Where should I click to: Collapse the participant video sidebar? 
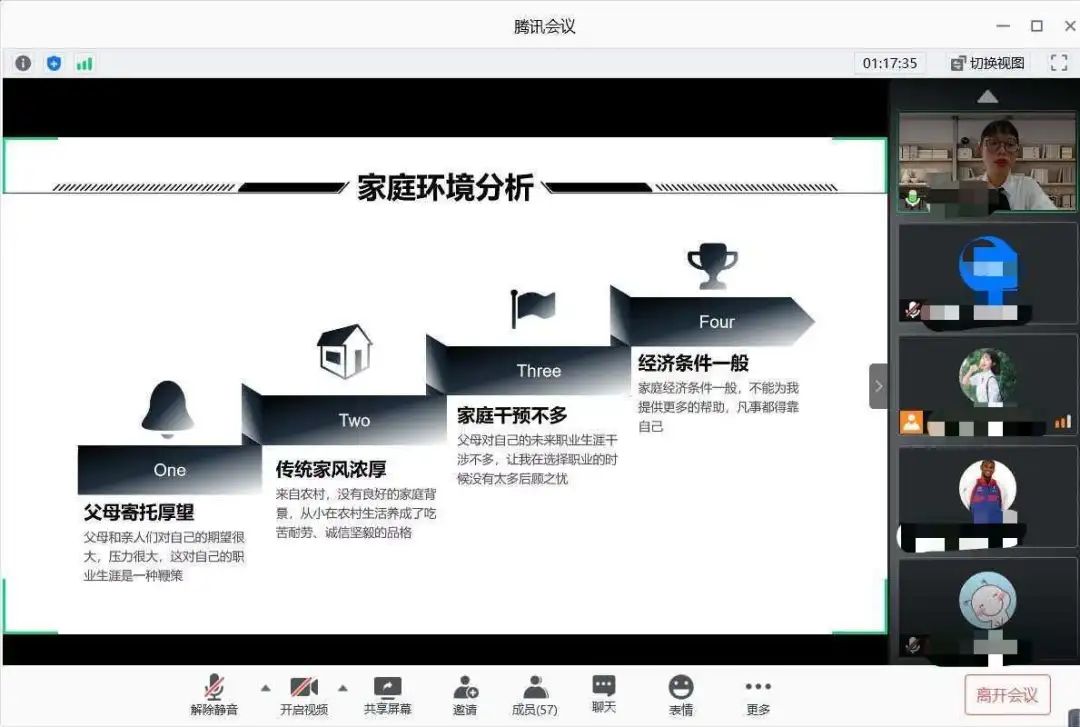(x=878, y=386)
